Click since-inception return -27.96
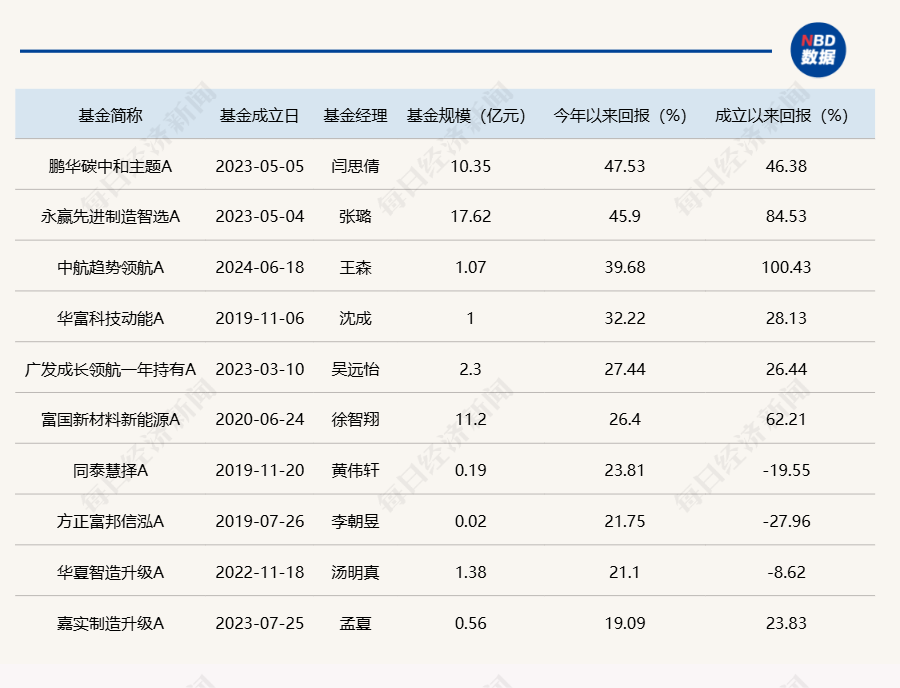 (786, 521)
